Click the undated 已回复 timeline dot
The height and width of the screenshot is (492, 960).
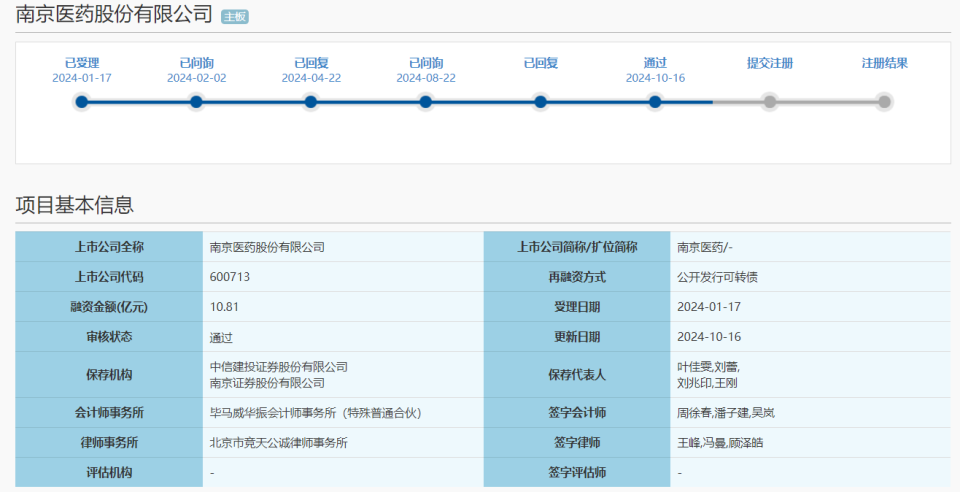click(x=540, y=101)
